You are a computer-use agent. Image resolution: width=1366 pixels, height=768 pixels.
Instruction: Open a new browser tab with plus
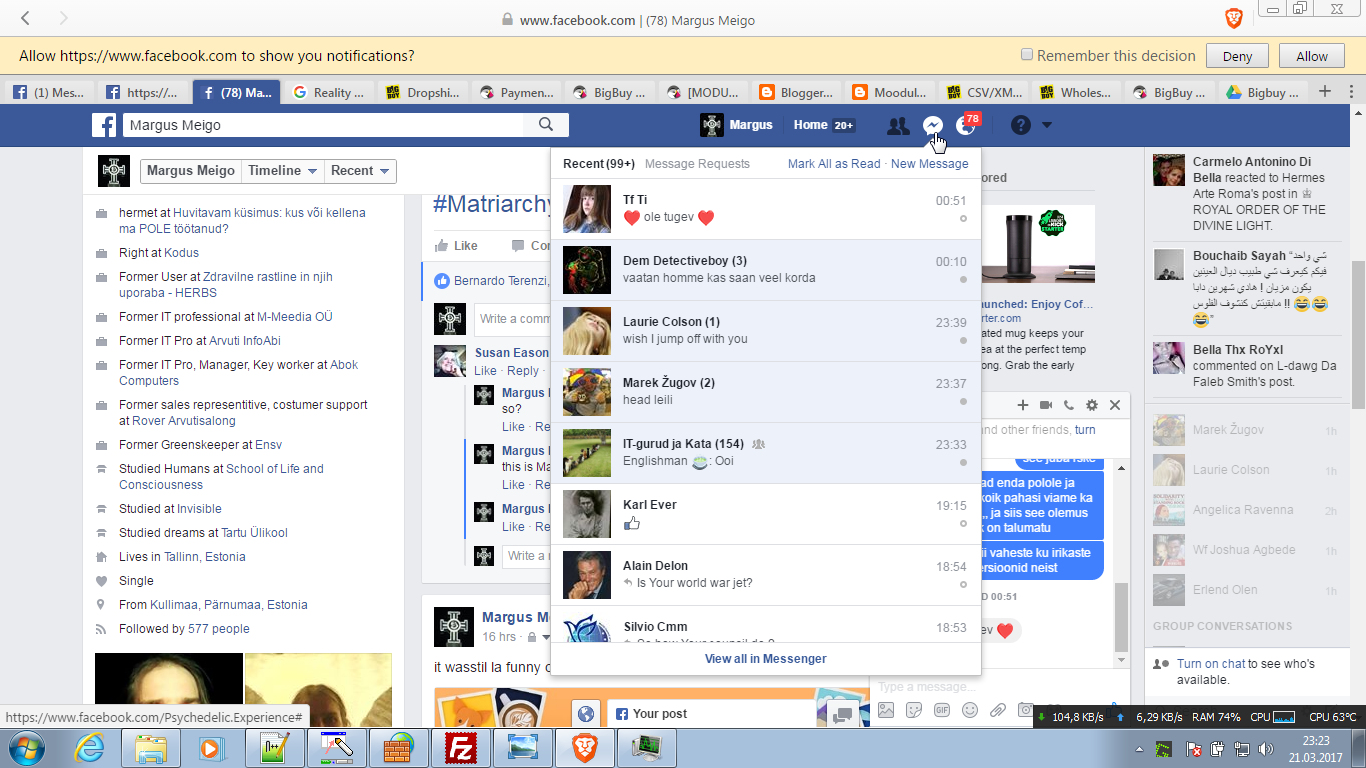pyautogui.click(x=1325, y=91)
